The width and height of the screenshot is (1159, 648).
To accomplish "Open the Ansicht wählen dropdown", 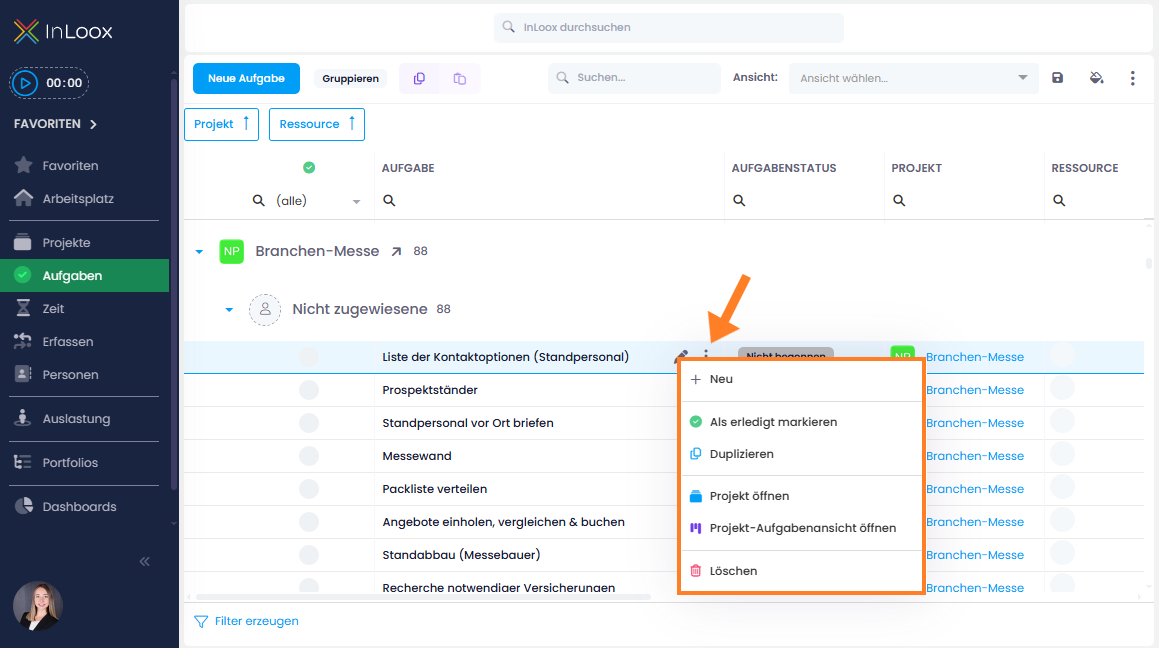I will click(914, 78).
